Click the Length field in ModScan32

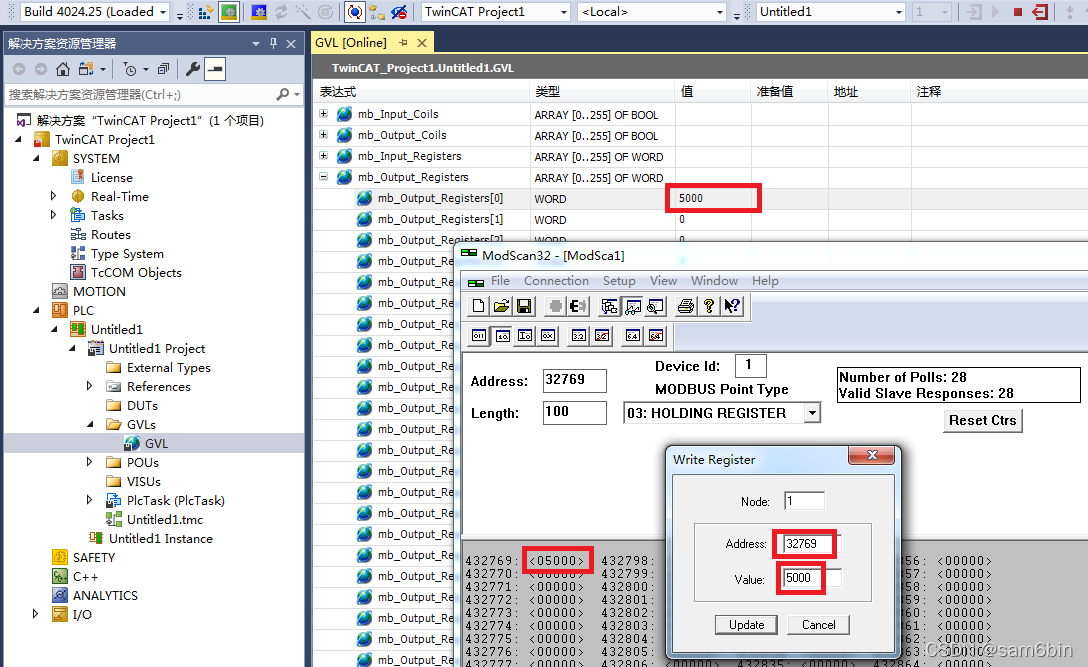pyautogui.click(x=575, y=412)
